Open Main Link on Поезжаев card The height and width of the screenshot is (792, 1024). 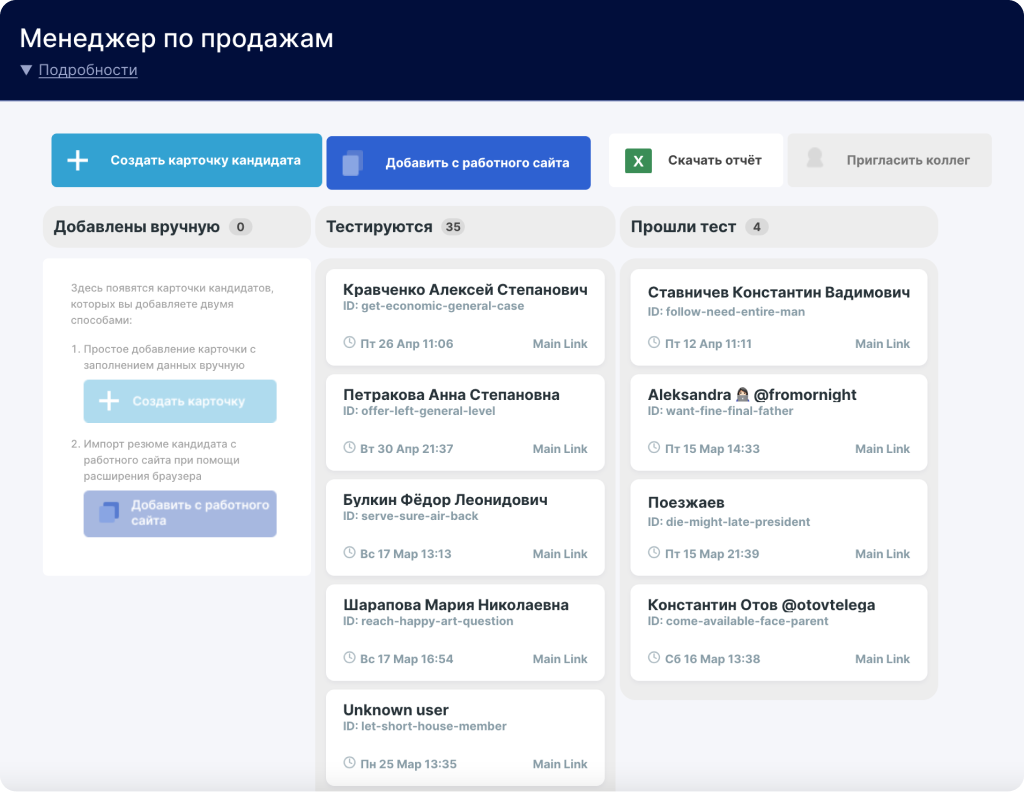pos(882,554)
